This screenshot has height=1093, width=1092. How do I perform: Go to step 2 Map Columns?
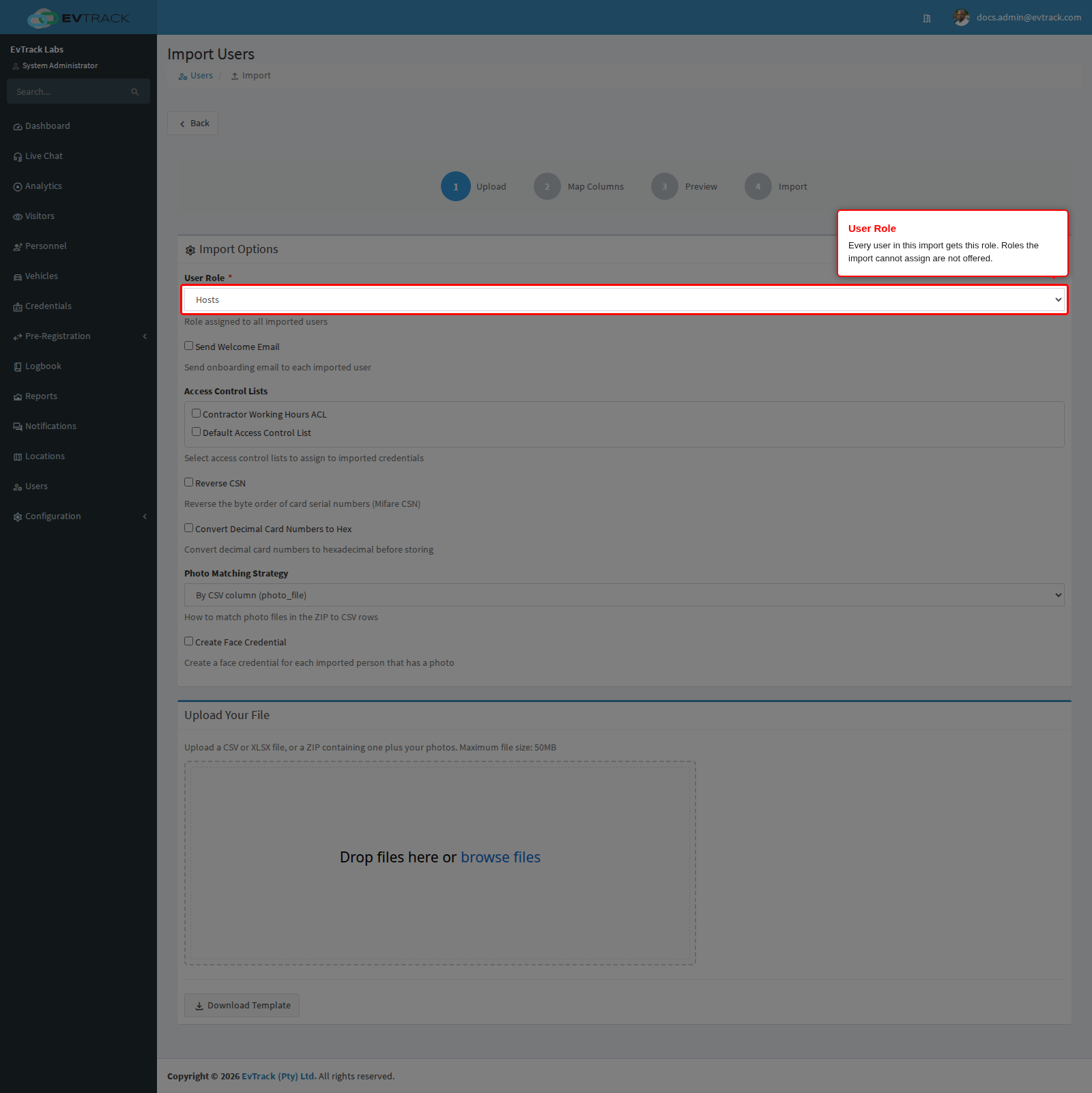point(579,186)
